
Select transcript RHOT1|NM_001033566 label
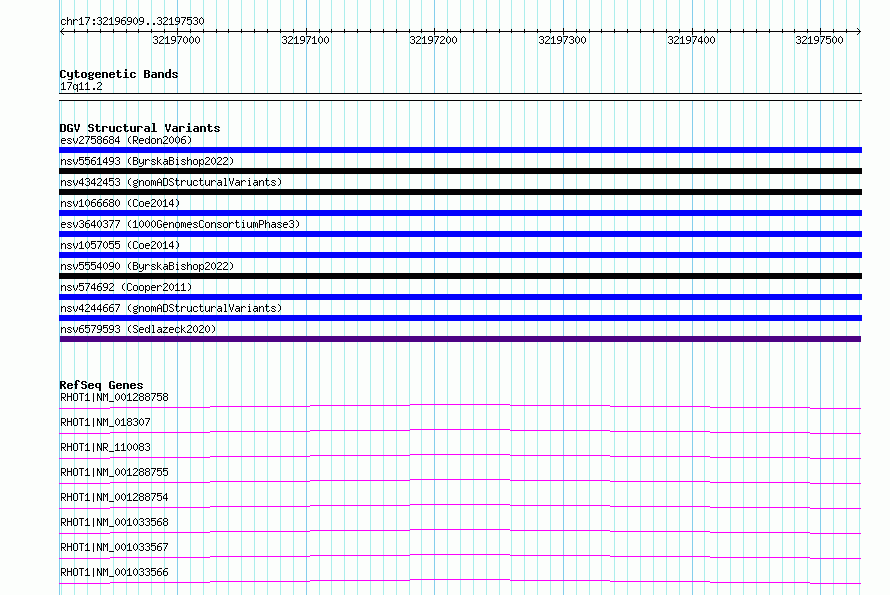coord(114,572)
